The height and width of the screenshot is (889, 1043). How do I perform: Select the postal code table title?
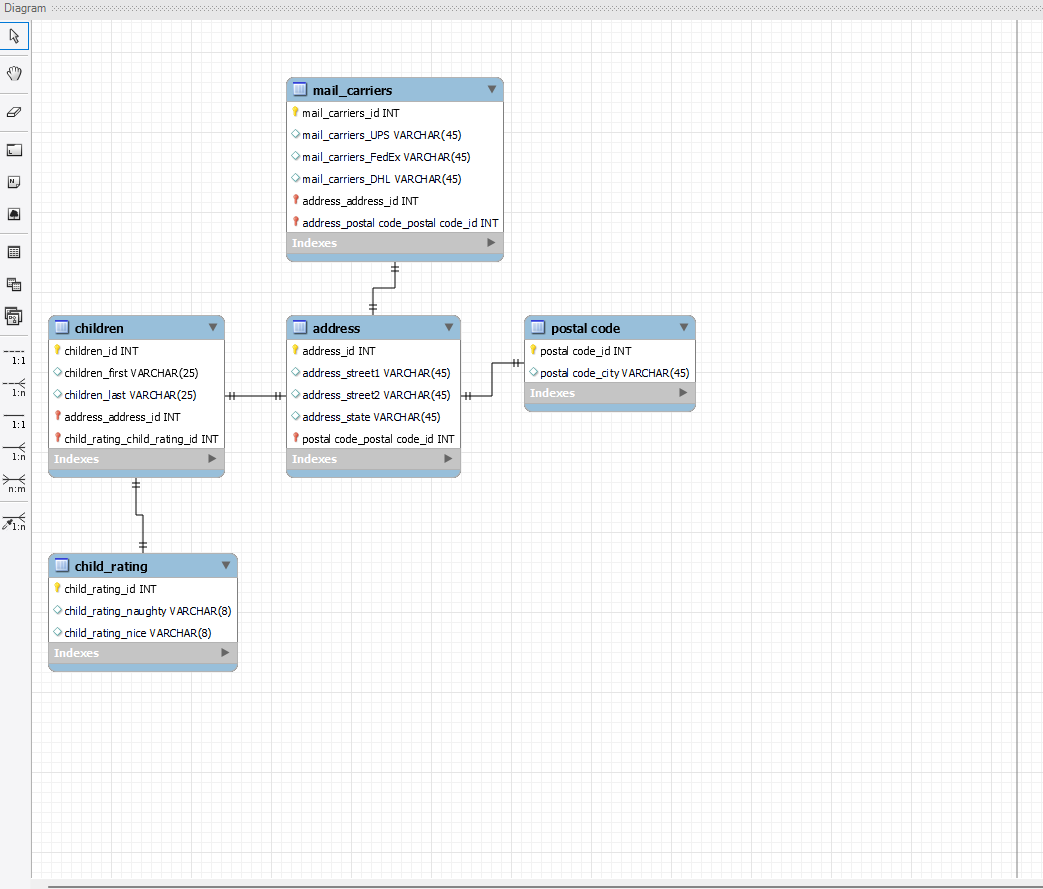585,328
